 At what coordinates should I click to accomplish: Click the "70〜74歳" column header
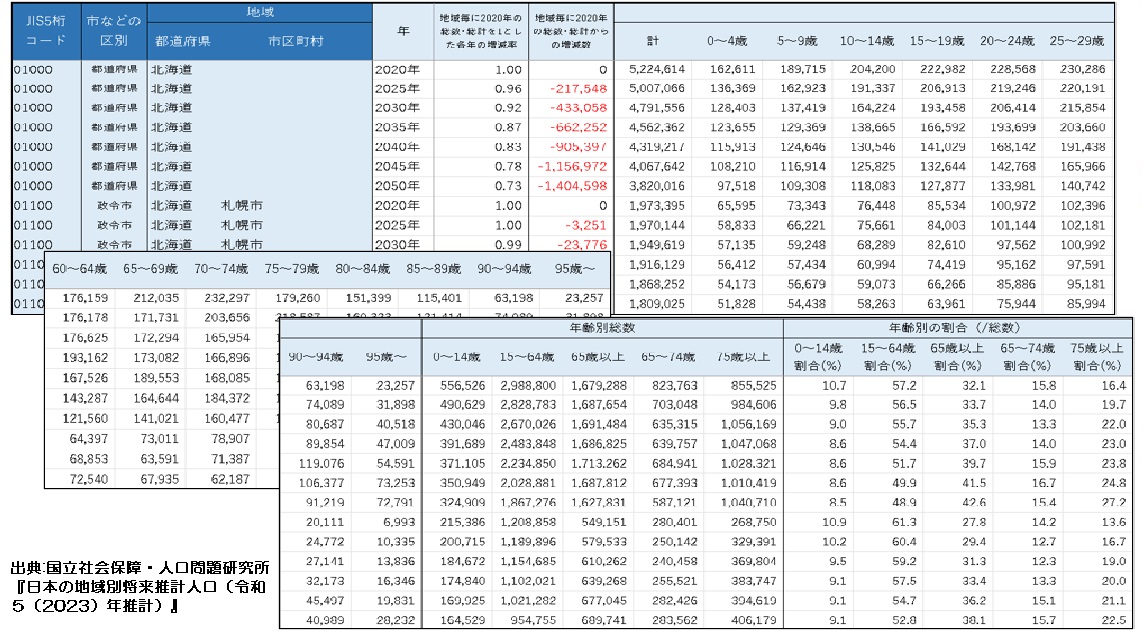pos(221,269)
